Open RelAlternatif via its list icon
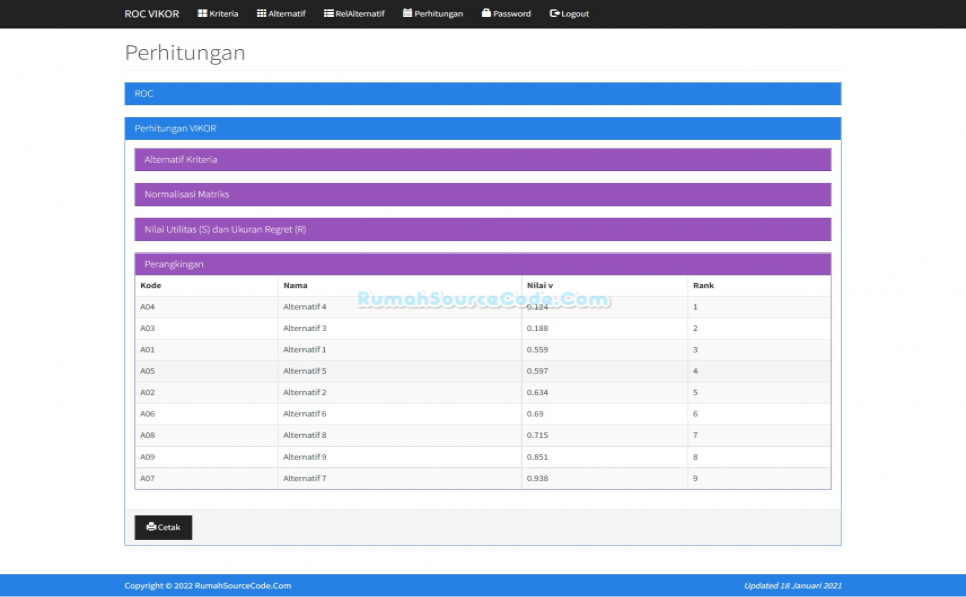The image size is (966, 597). 327,13
